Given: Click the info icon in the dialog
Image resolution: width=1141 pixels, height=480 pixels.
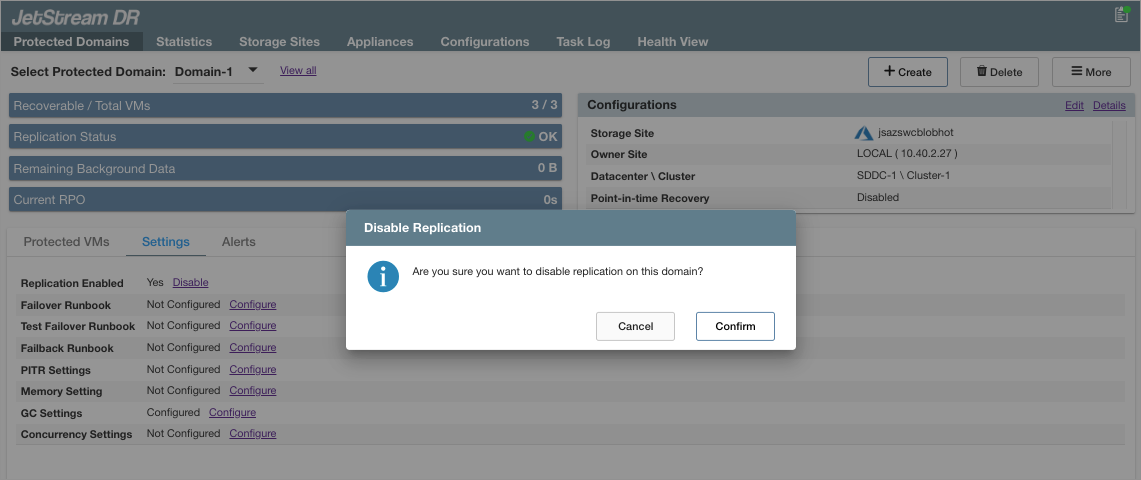Looking at the screenshot, I should (x=383, y=276).
